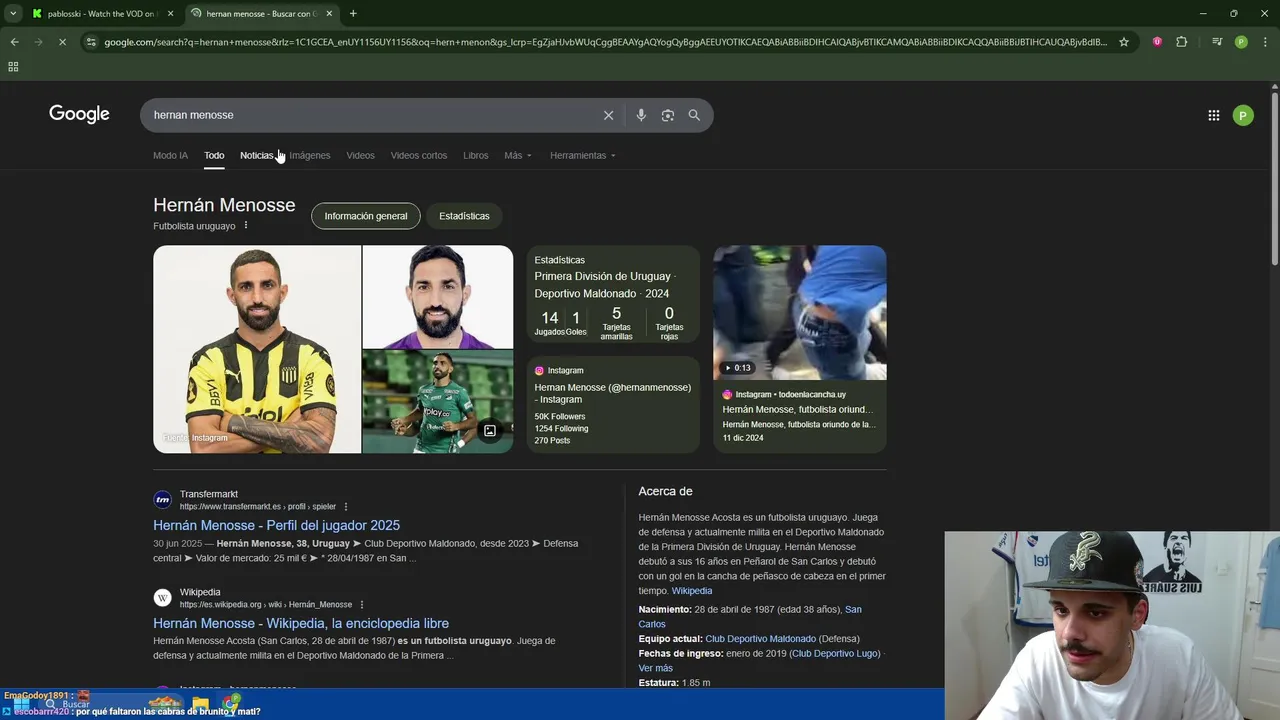Play the Instagram video thumbnail
This screenshot has height=720, width=1280.
pos(799,313)
